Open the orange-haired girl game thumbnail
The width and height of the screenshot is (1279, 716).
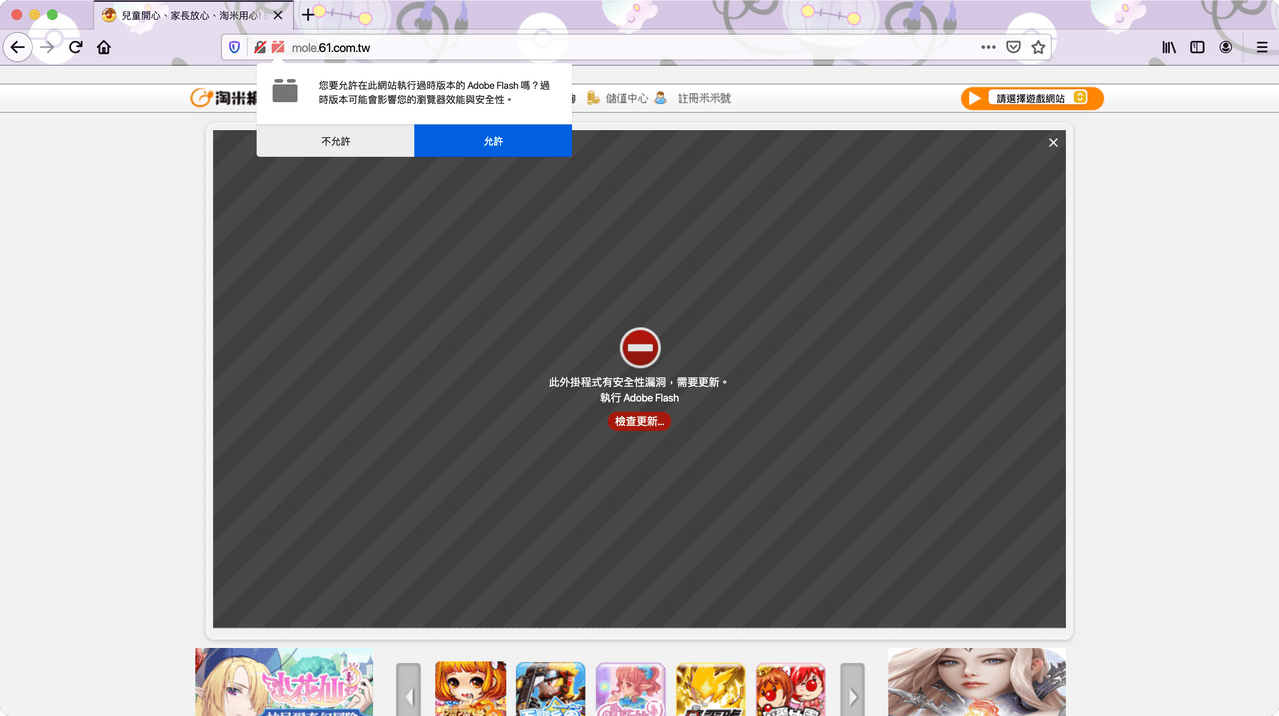(470, 689)
